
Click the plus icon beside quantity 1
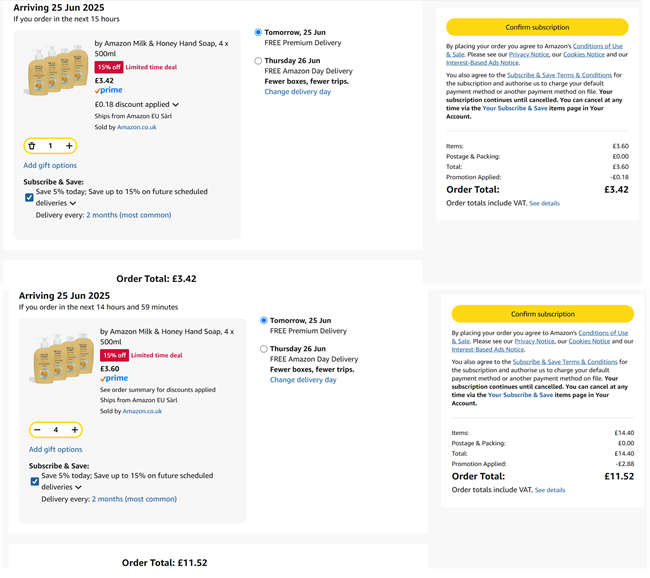point(69,146)
